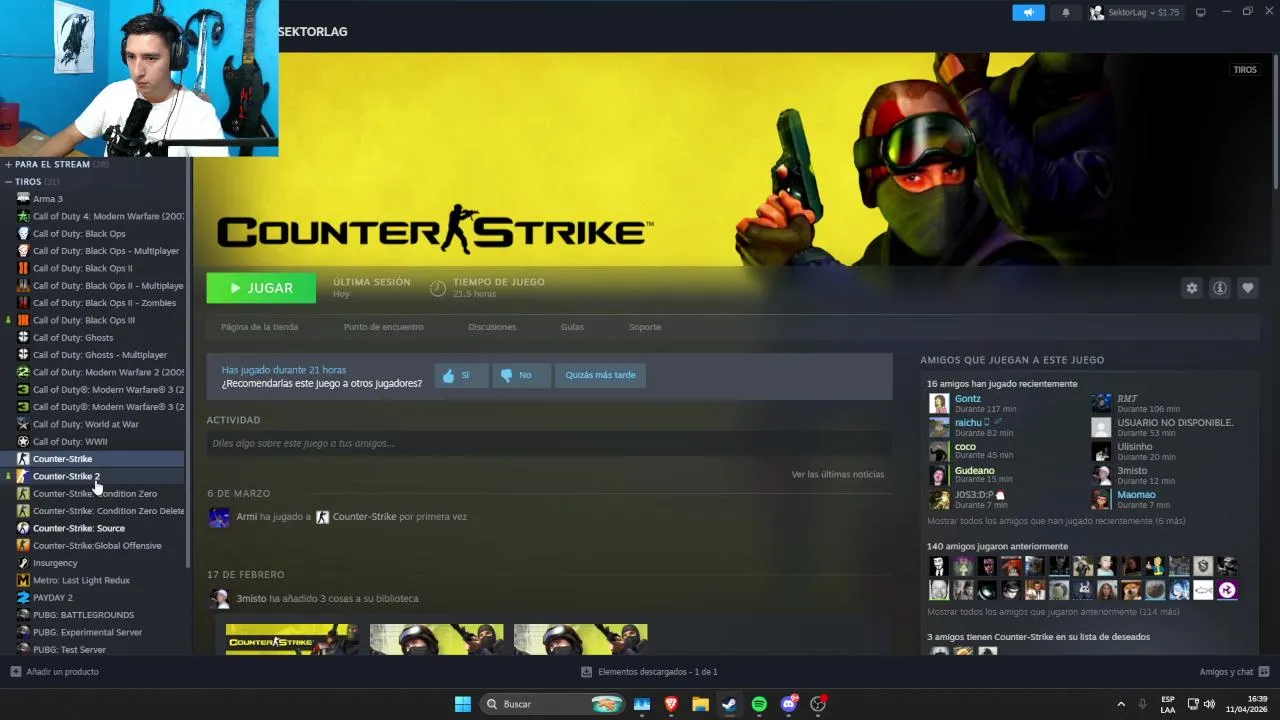Click the activity text input field
This screenshot has width=1280, height=720.
(549, 443)
